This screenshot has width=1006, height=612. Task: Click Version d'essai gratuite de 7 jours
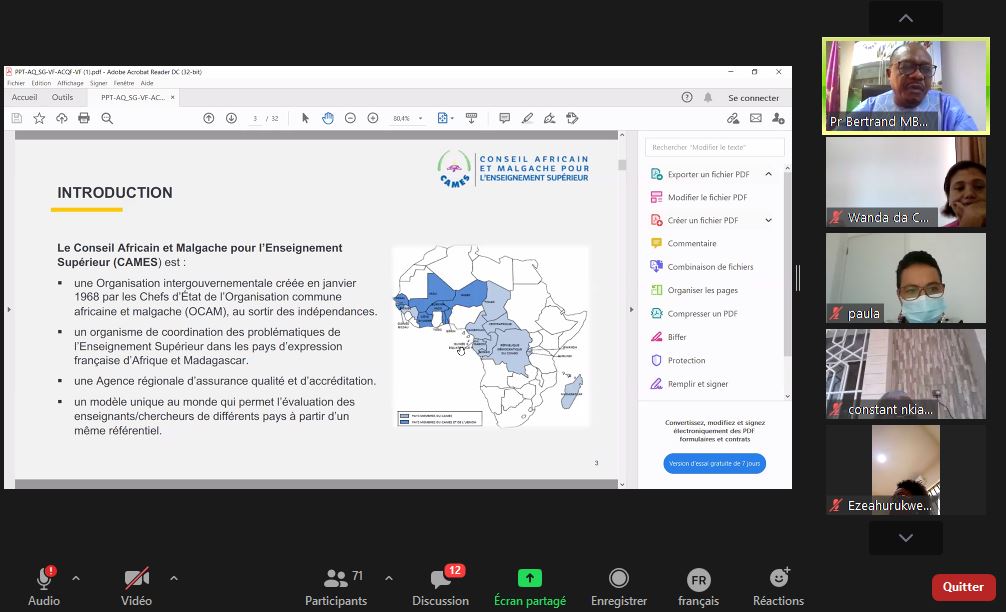point(714,463)
